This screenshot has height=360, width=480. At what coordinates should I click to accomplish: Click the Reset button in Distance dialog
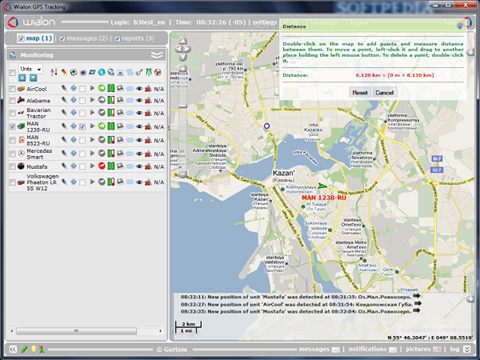(x=360, y=92)
